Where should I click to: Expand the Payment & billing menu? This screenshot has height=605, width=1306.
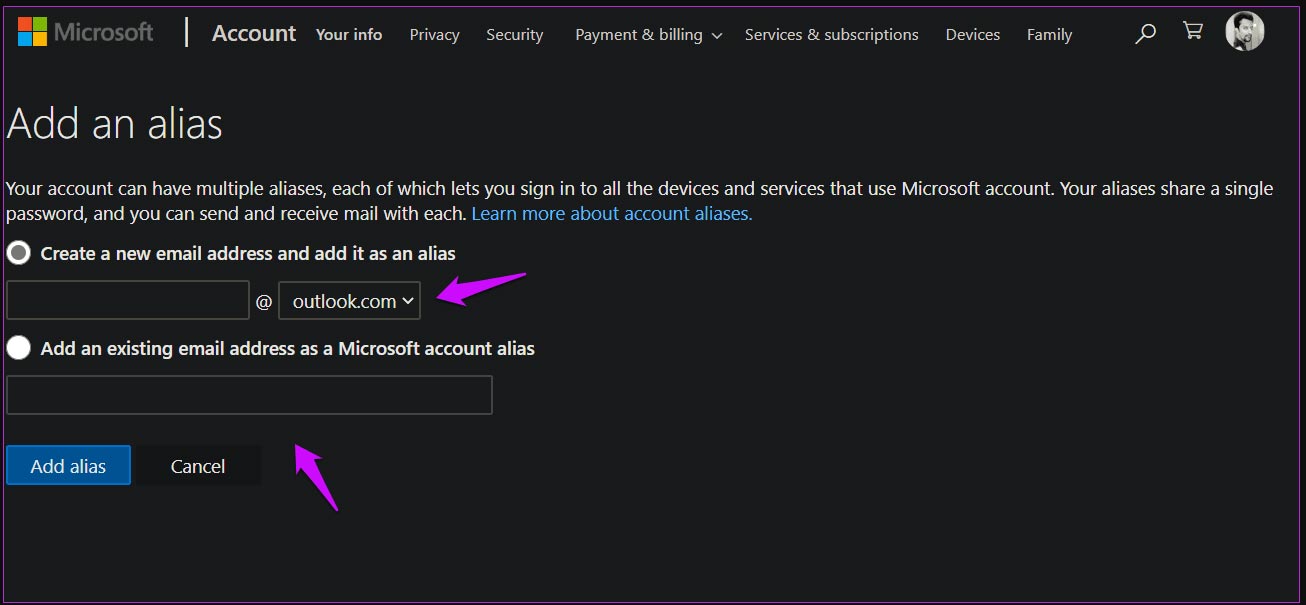click(648, 34)
